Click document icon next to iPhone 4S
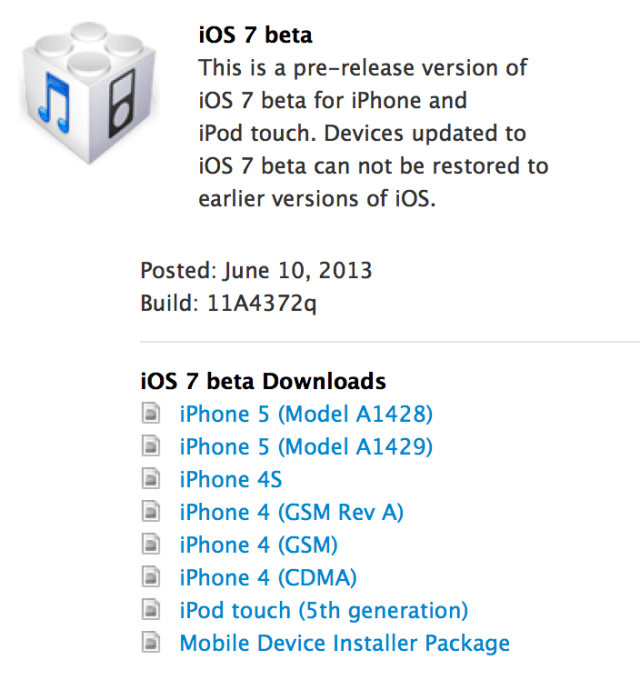 (x=151, y=480)
